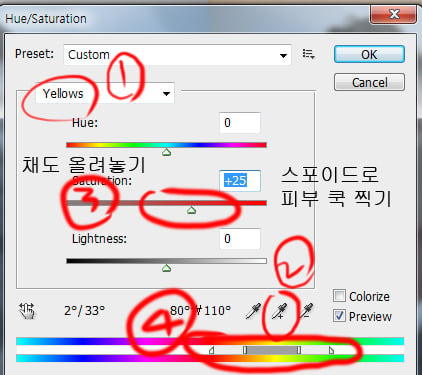Screen dimensions: 422x375
Task: Focus the Saturation +25 value field
Action: click(x=240, y=181)
